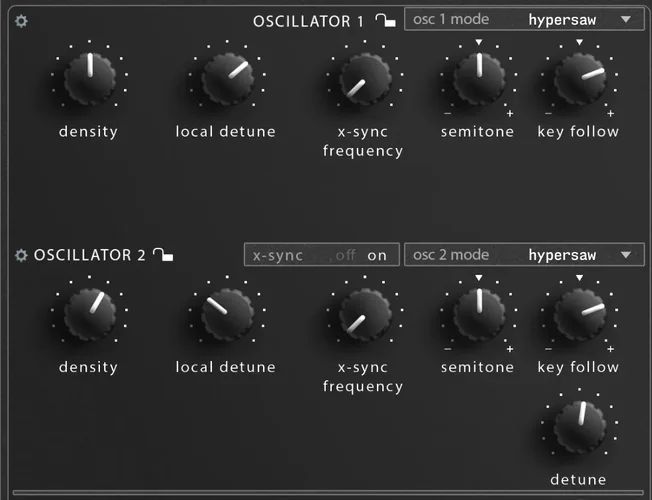The image size is (652, 500).
Task: Click the Oscillator 1 key follow knob
Action: [x=580, y=78]
